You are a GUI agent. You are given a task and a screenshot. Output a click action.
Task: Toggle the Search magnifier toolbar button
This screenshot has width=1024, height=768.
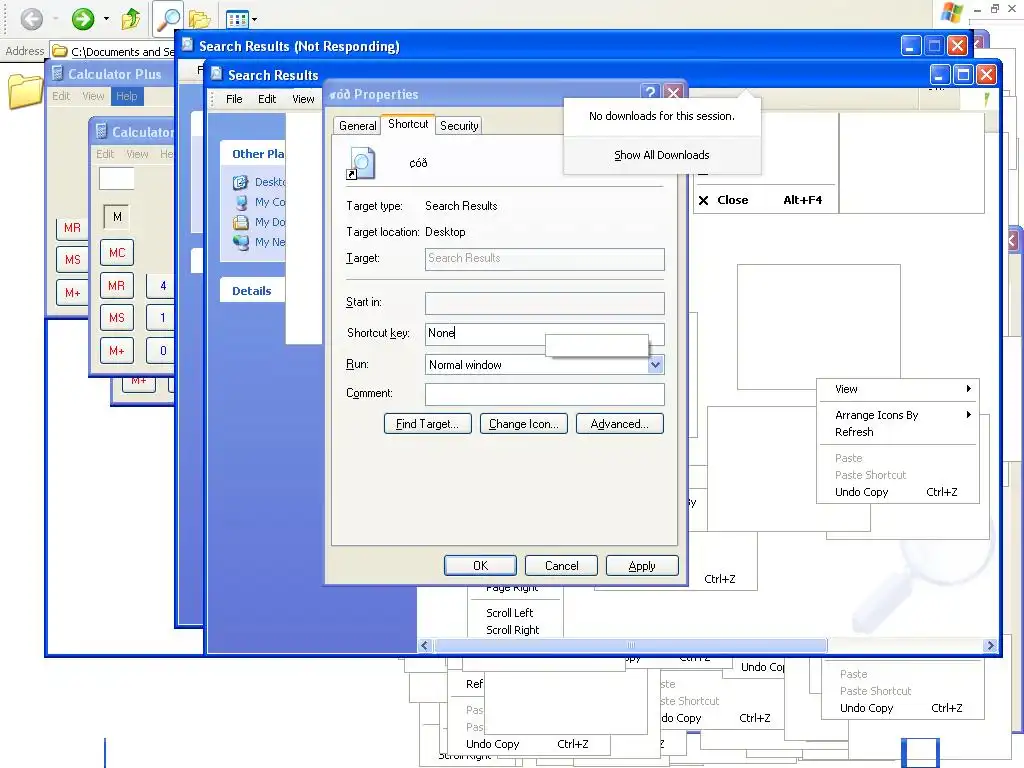click(168, 19)
